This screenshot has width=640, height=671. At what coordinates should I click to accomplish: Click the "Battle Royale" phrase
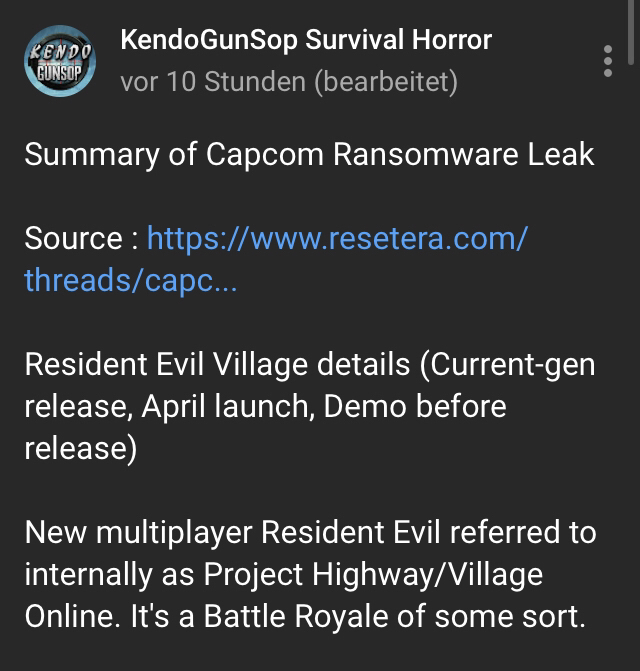[296, 617]
